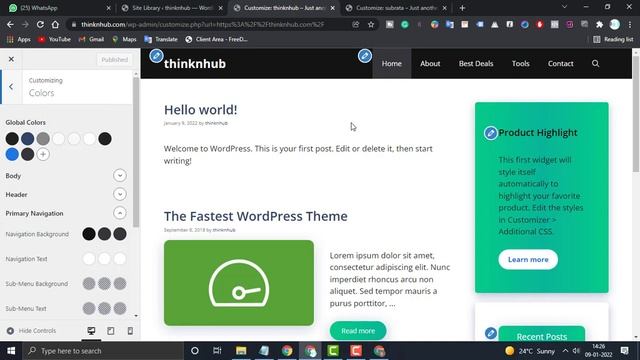
Task: Open the tab search dropdown arrow
Action: point(564,7)
